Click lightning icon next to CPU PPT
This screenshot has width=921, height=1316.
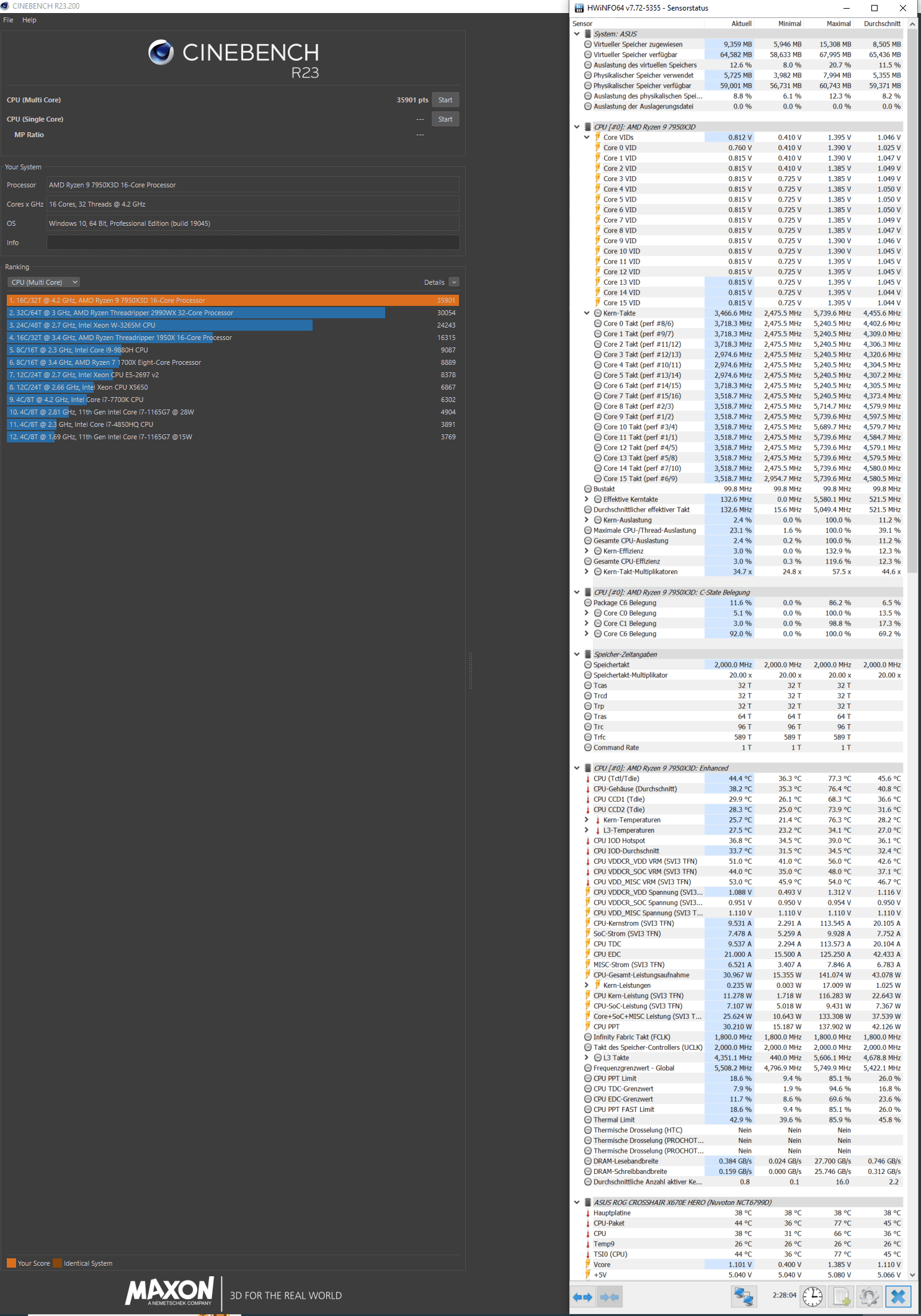(588, 1026)
